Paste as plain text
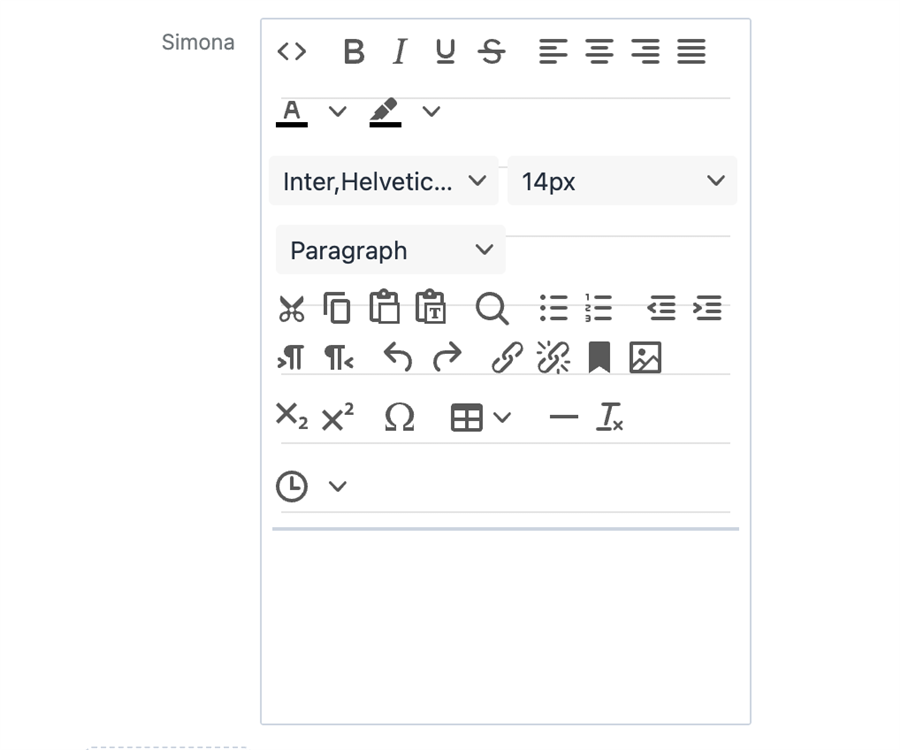Screen dimensions: 900x750 (431, 308)
